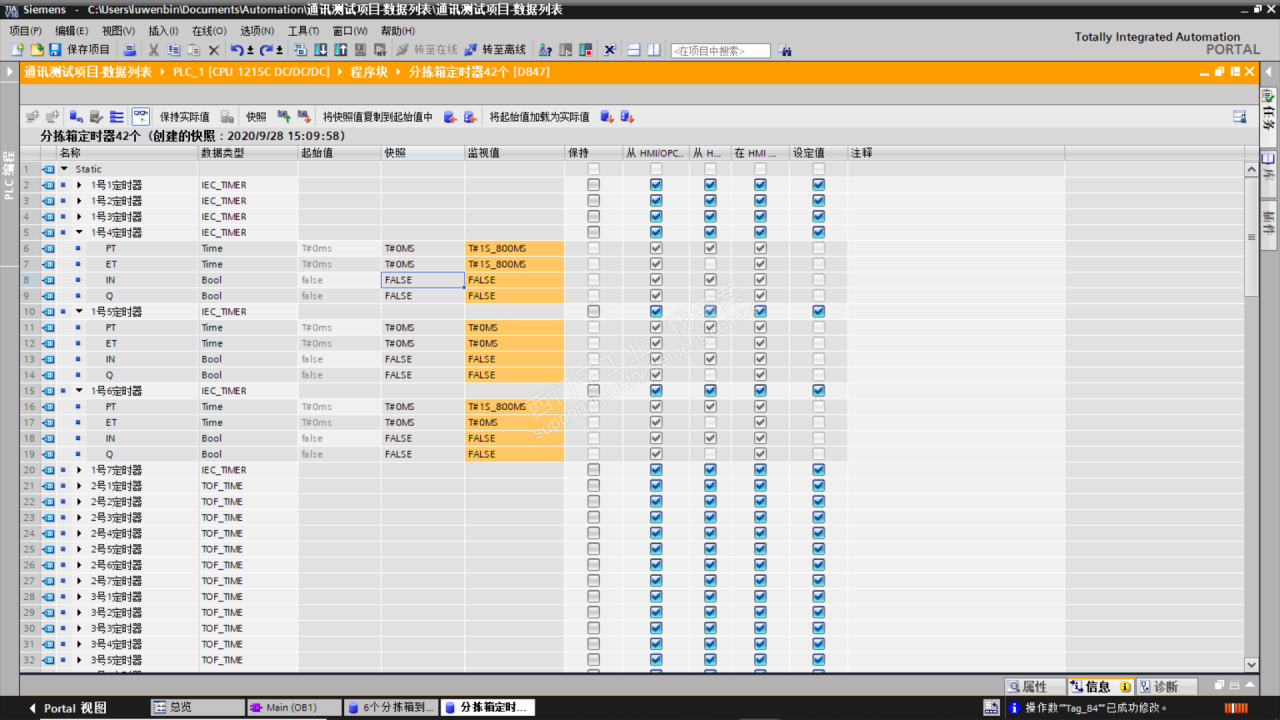Image resolution: width=1280 pixels, height=720 pixels.
Task: Toggle 在 HMI checkbox for 1号5定时器
Action: (760, 312)
